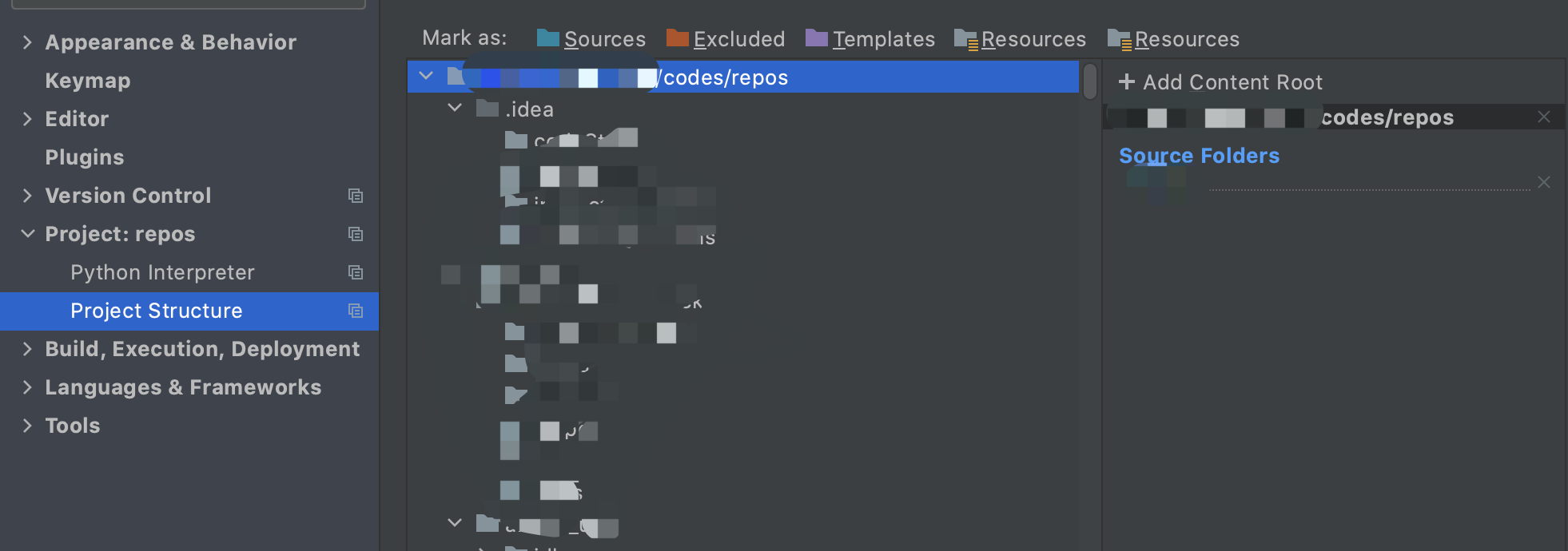Remove the codes/repos content root via its X
Image resolution: width=1568 pixels, height=551 pixels.
pos(1544,116)
